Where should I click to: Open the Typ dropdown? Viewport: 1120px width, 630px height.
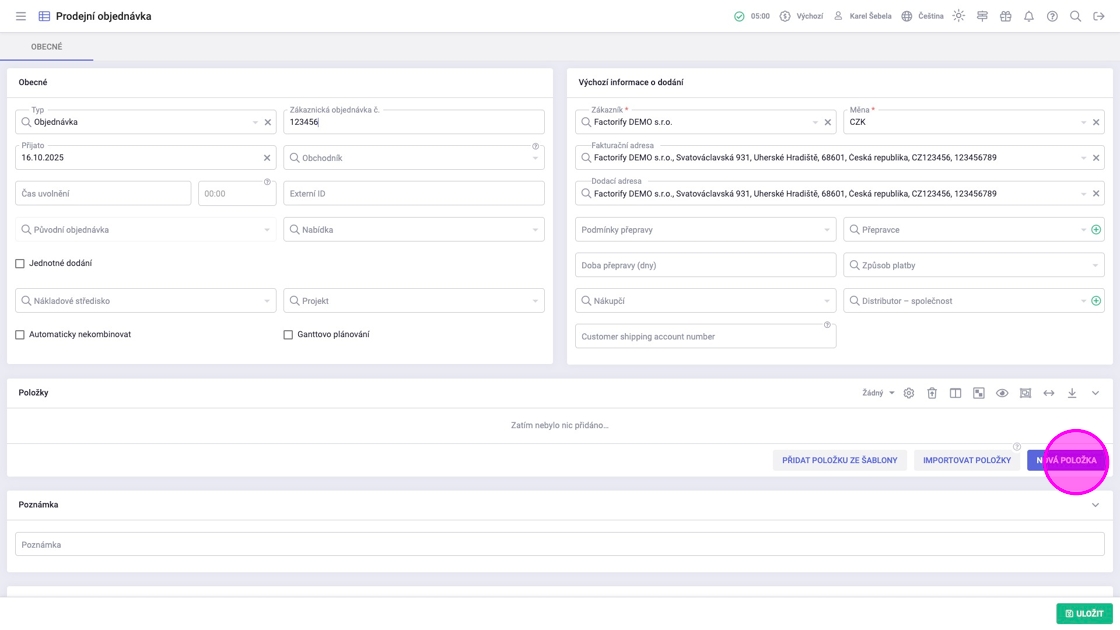[x=254, y=122]
